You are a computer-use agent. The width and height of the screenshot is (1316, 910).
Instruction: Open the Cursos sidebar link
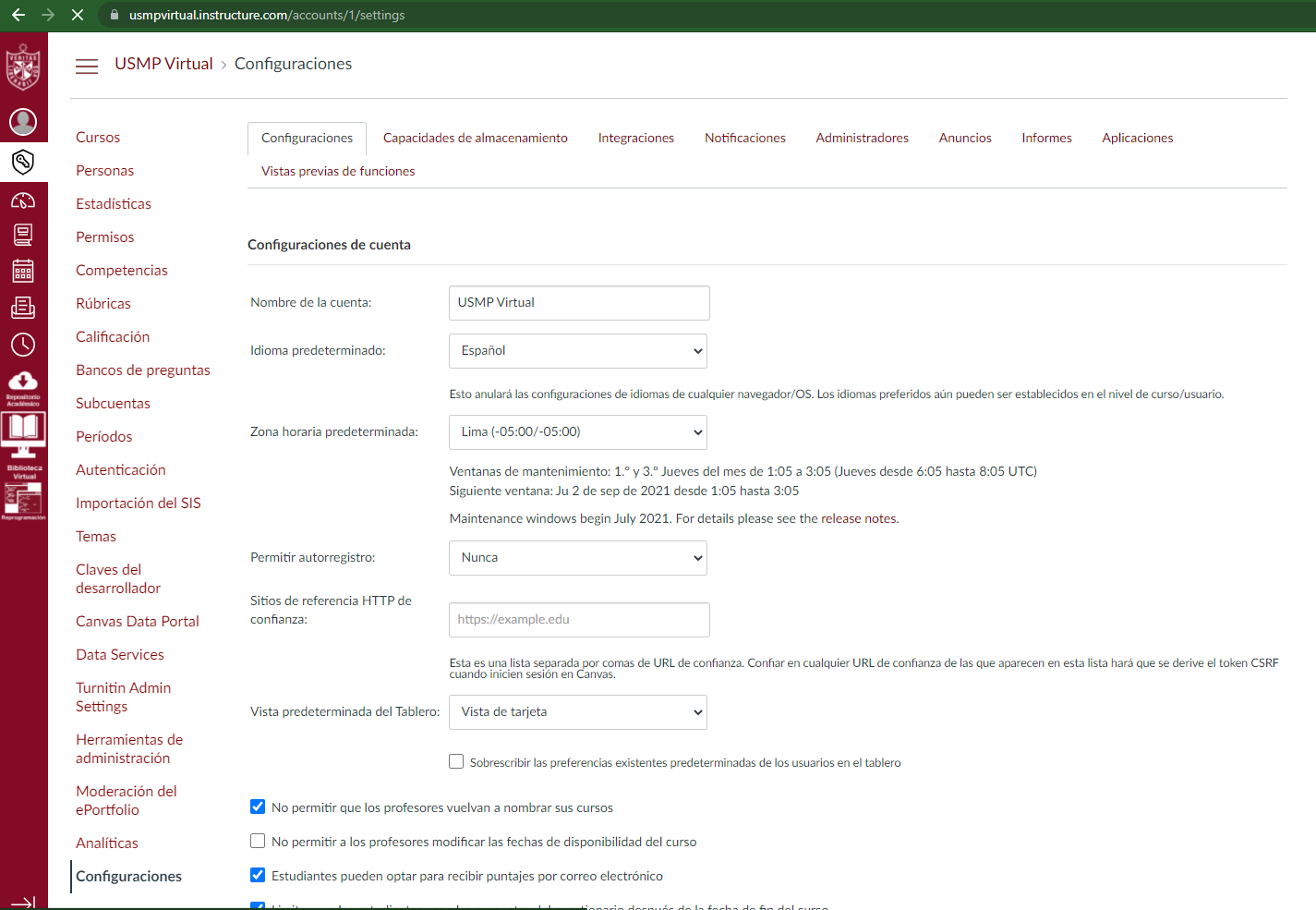[x=98, y=138]
